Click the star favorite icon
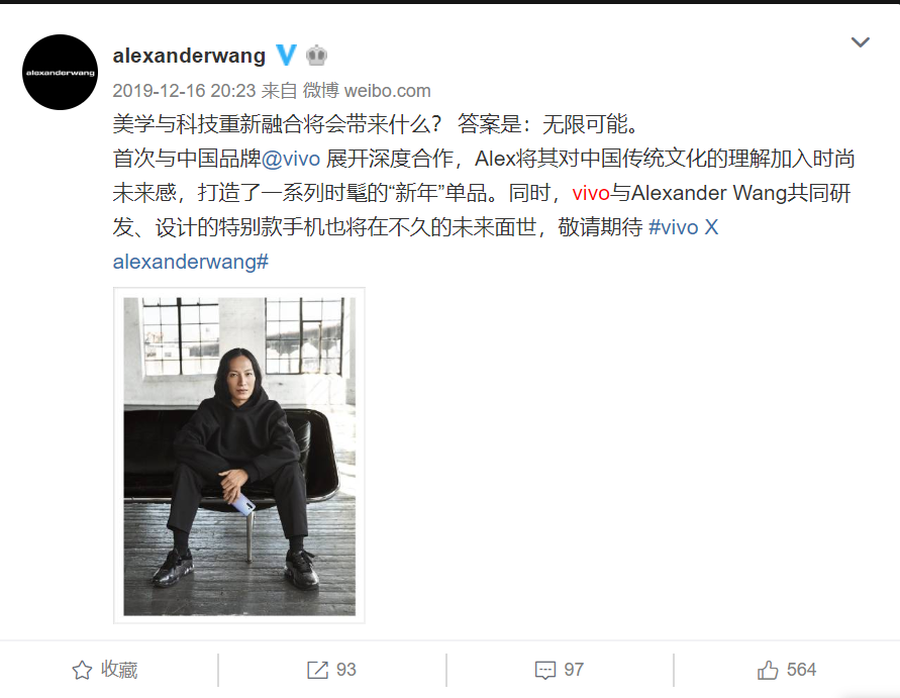 [82, 670]
